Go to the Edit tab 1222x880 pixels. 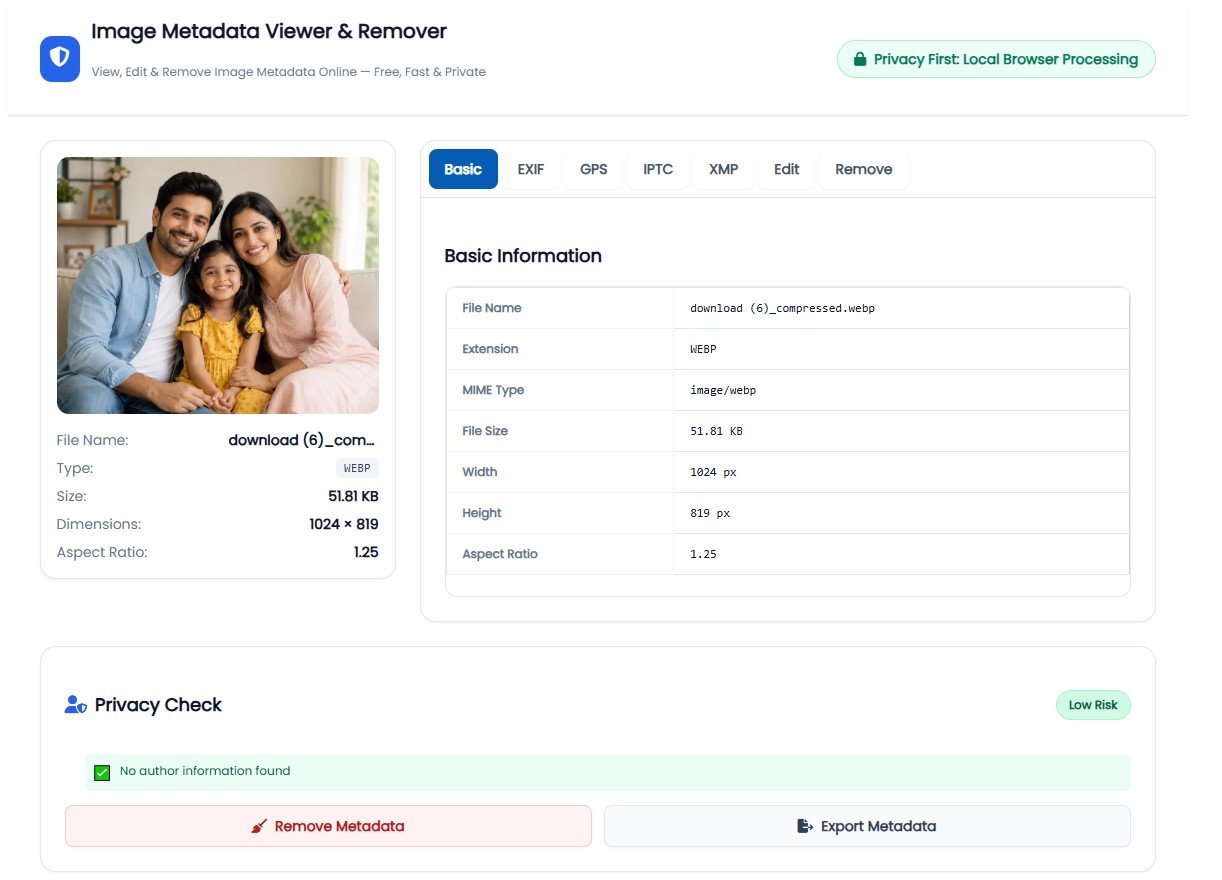787,169
